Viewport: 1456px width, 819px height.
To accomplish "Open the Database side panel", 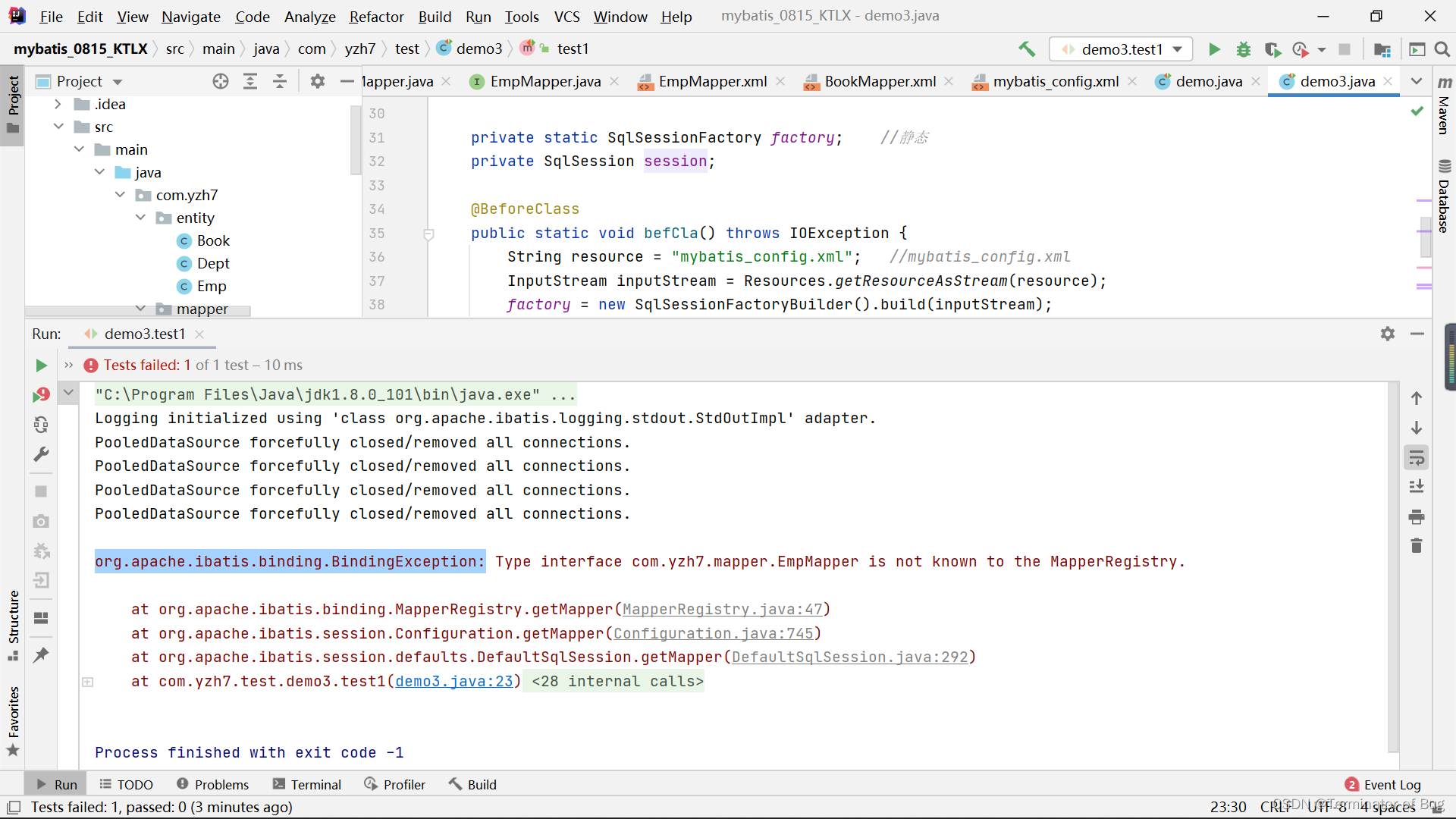I will tap(1444, 196).
